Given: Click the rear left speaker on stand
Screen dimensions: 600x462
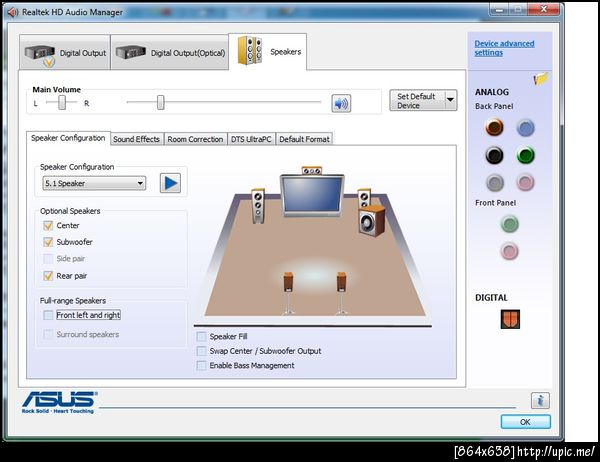Looking at the screenshot, I should pyautogui.click(x=289, y=293).
